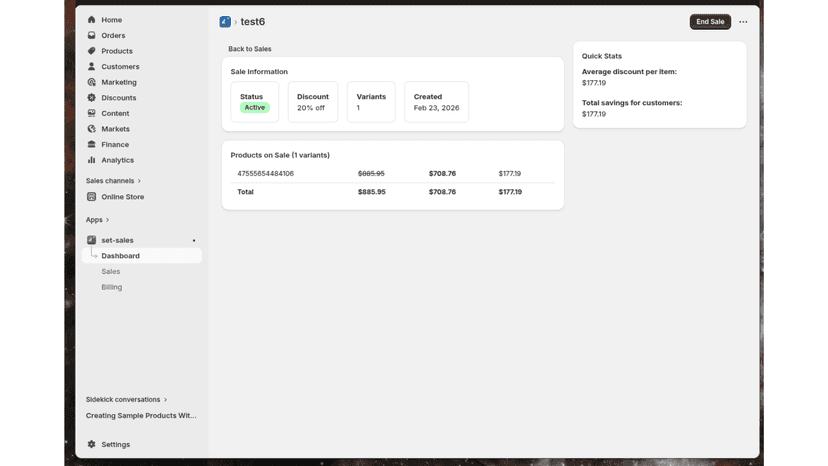Click Average discount per item label
Viewport: 828px width, 466px height.
(629, 71)
